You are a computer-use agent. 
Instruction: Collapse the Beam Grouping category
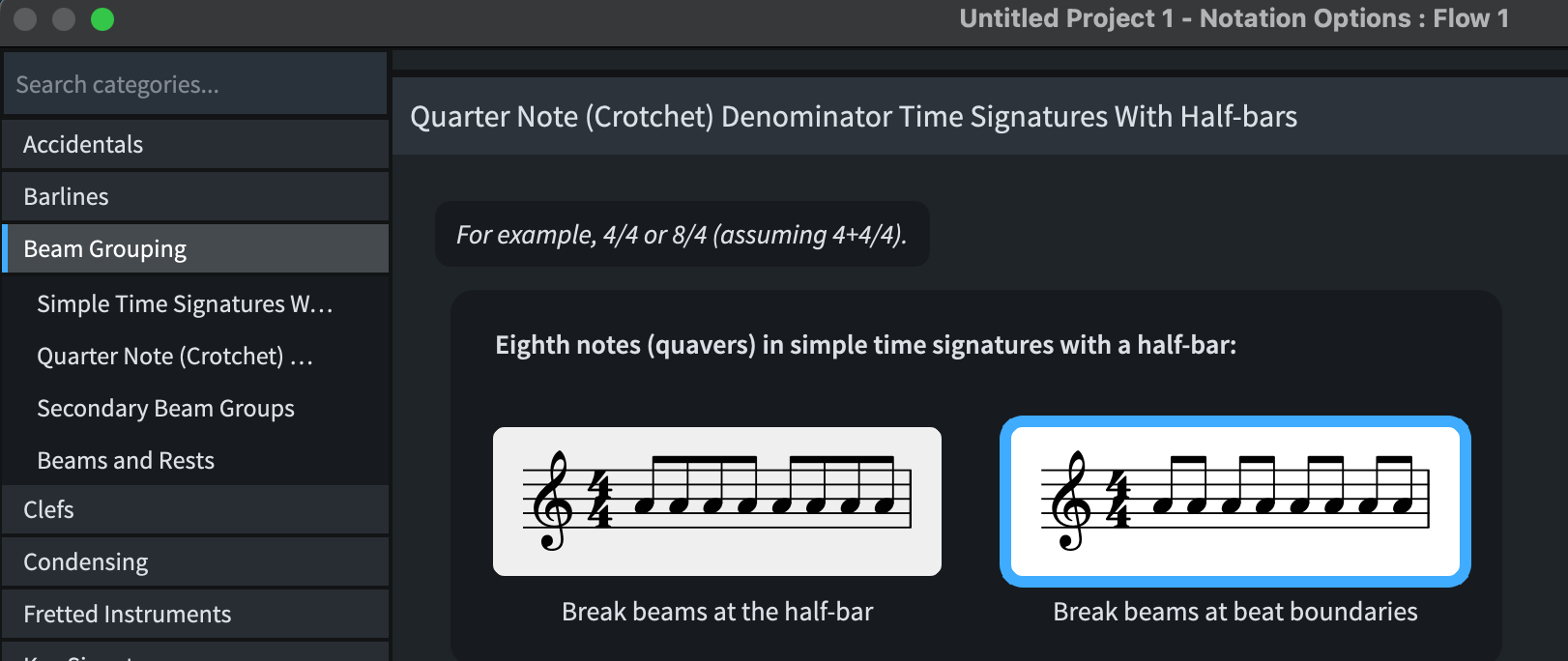(193, 249)
